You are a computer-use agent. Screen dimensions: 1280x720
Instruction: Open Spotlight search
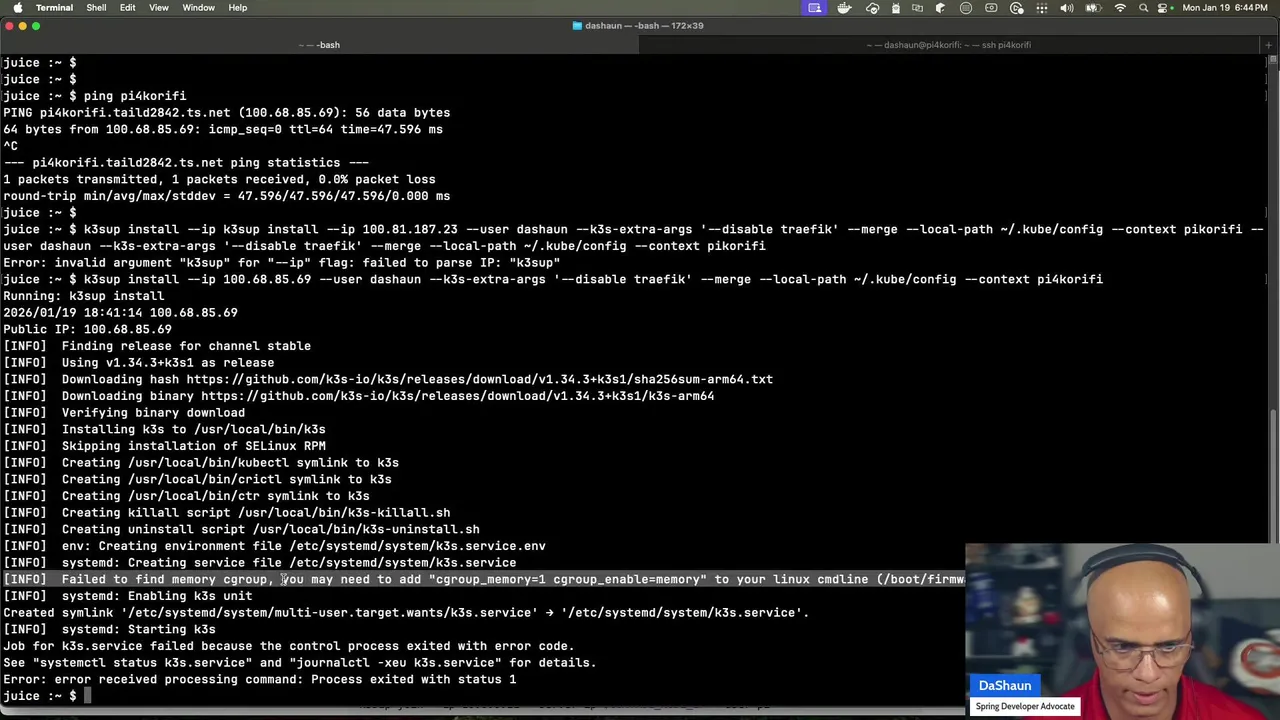[x=1144, y=8]
